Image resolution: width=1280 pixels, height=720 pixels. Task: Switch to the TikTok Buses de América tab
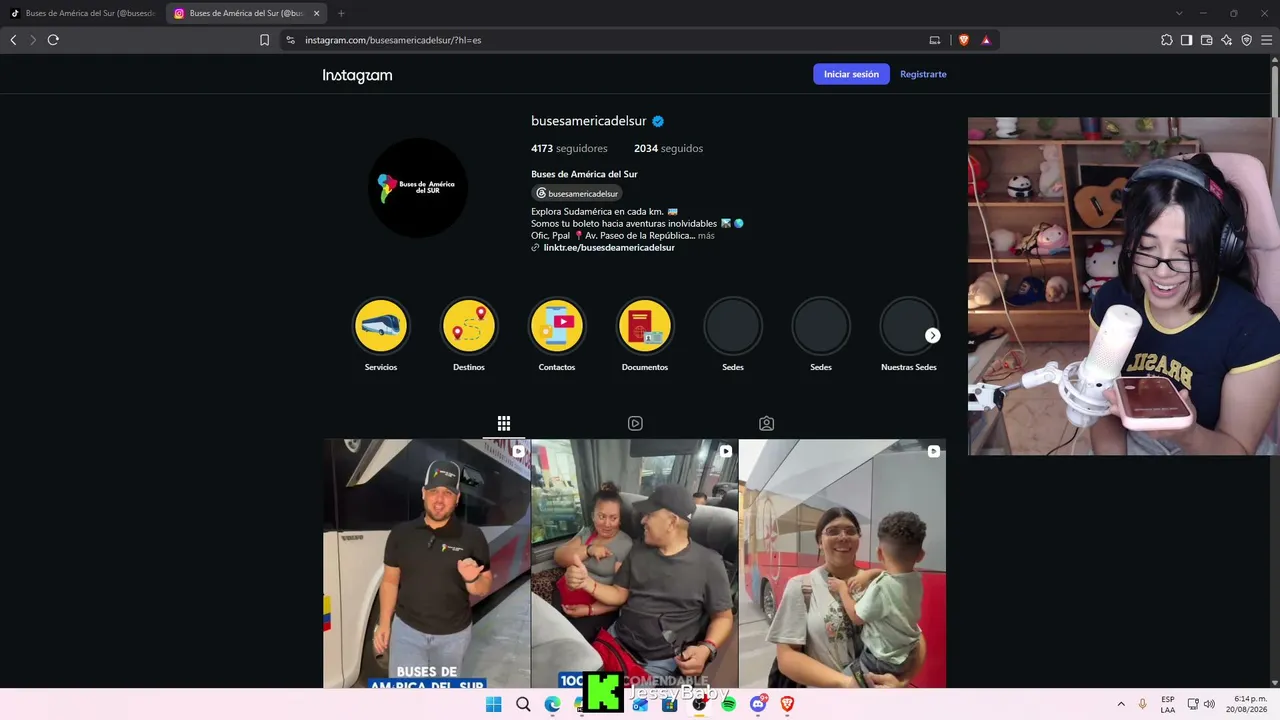[x=83, y=13]
